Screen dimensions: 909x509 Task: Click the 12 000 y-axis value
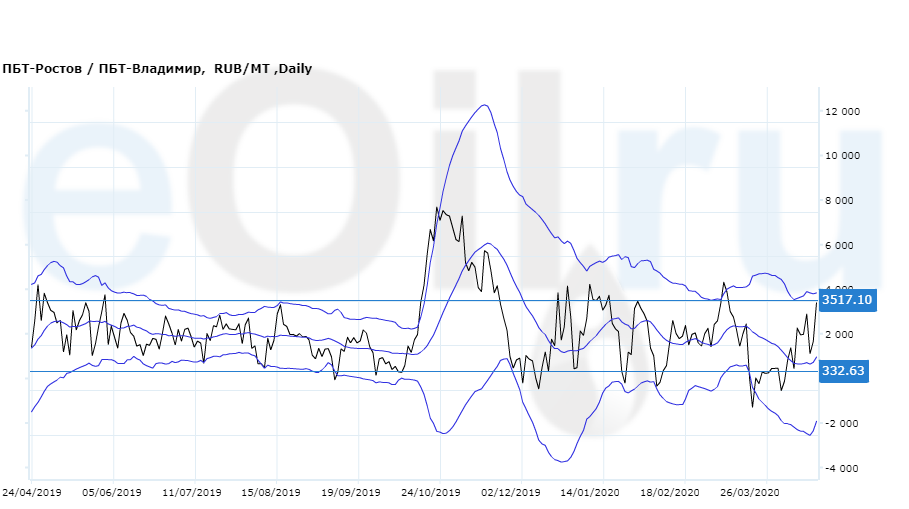pyautogui.click(x=842, y=112)
